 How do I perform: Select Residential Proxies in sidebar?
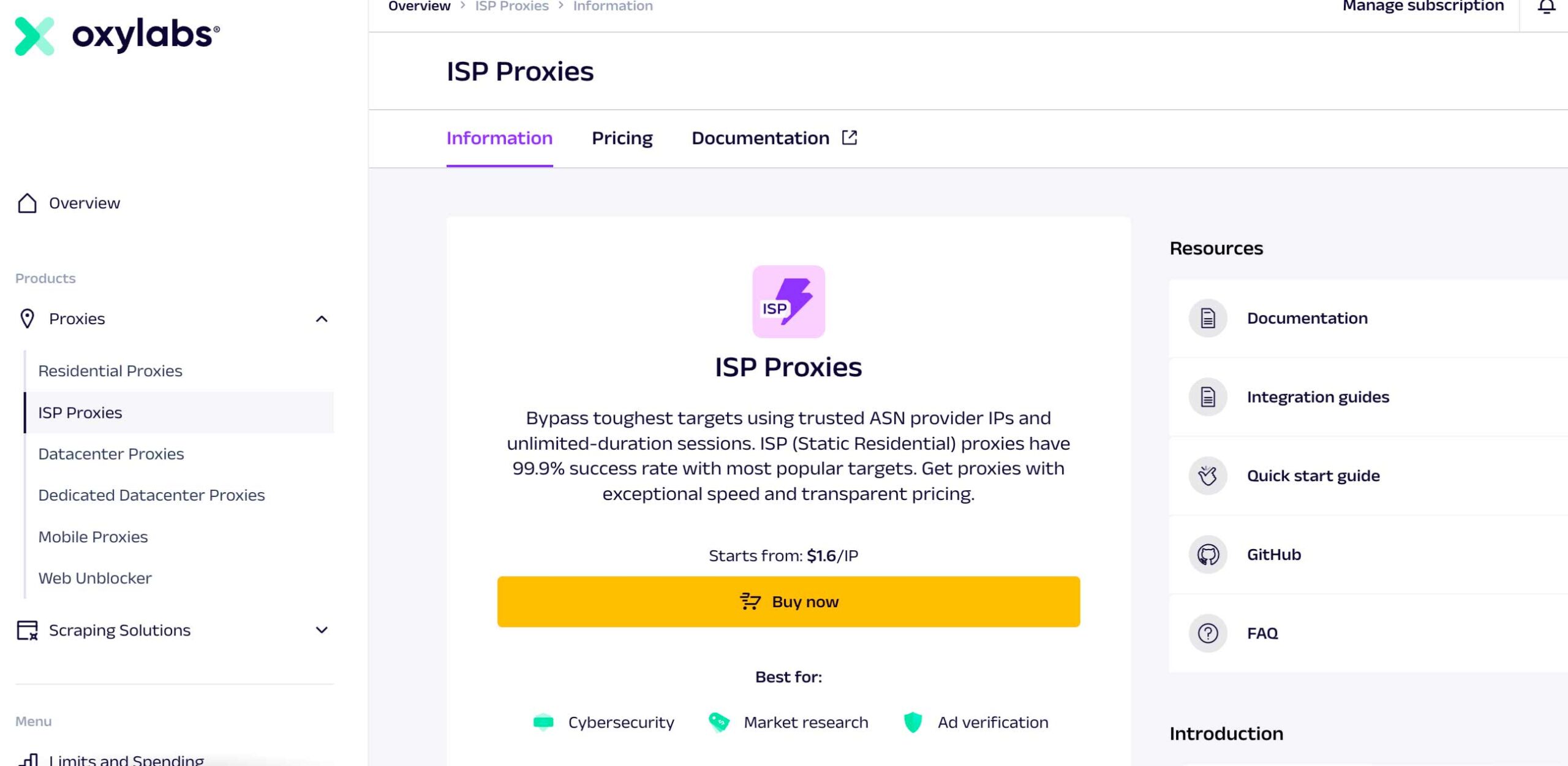(110, 371)
